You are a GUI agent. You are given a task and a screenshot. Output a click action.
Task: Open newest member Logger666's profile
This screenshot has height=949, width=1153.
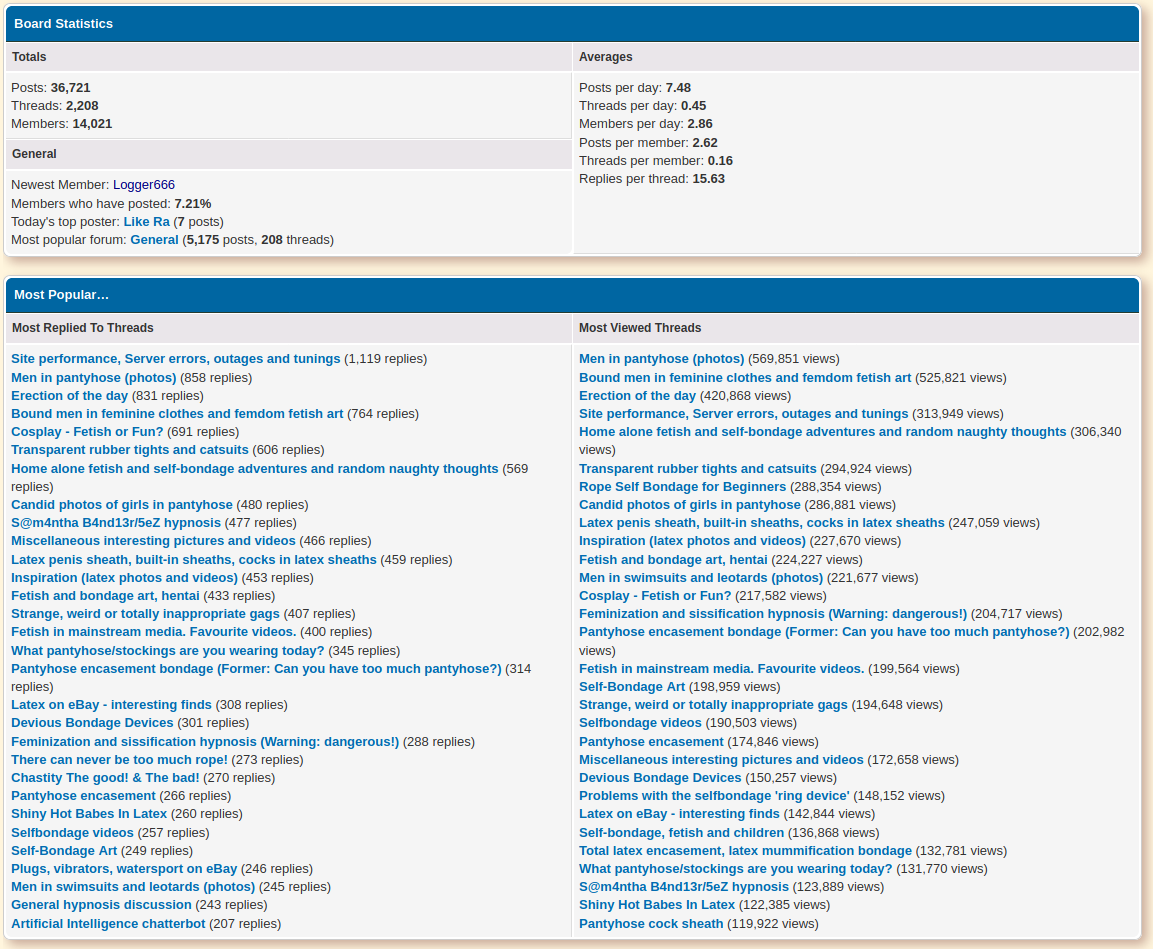pos(143,185)
